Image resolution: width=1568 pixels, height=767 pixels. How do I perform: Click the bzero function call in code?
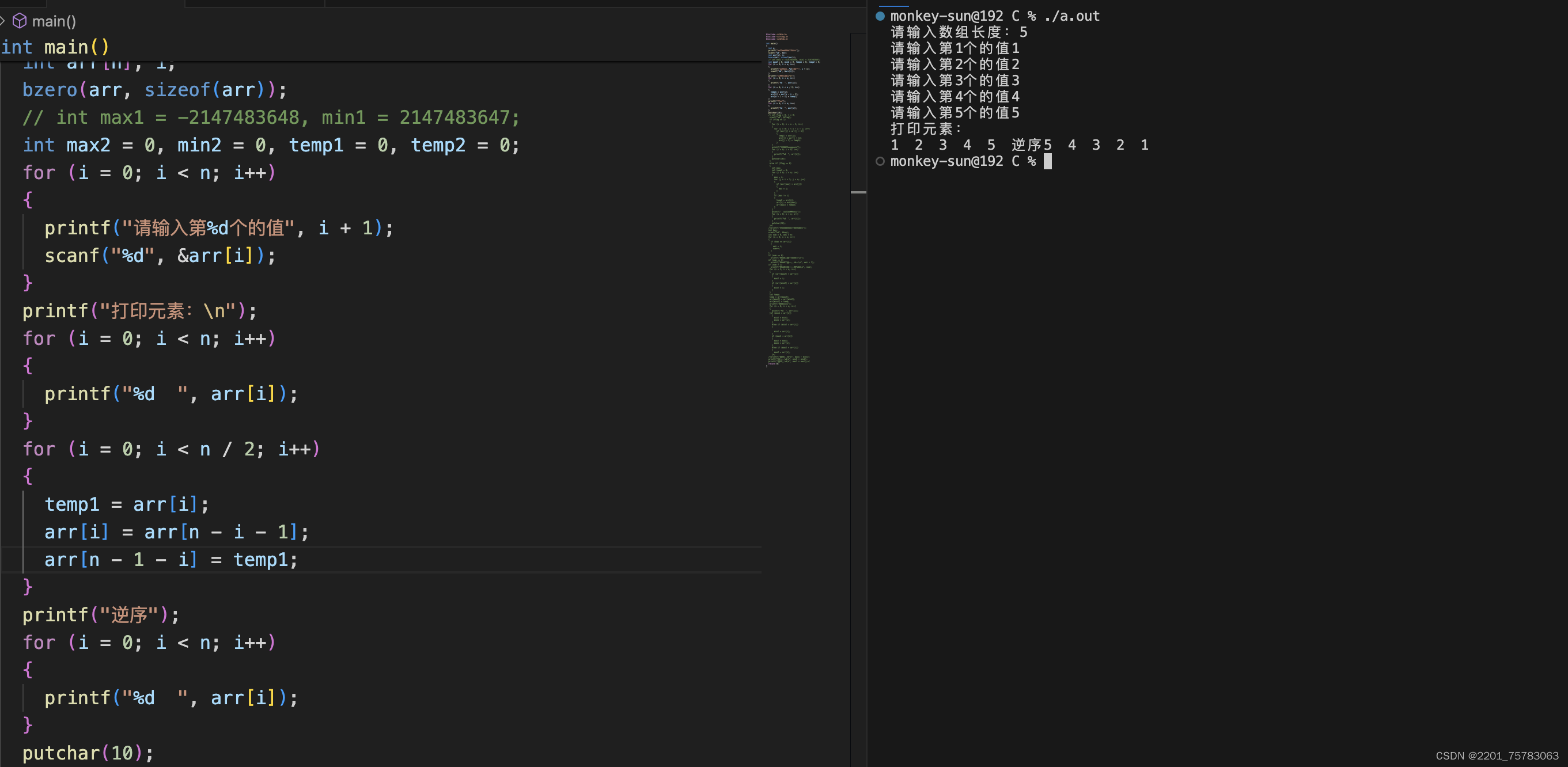click(50, 90)
